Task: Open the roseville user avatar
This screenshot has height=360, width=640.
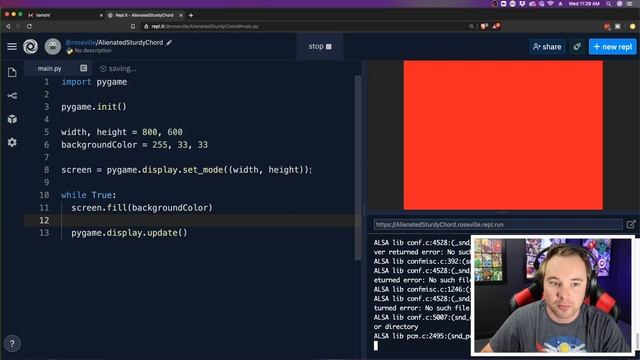Action: point(53,47)
